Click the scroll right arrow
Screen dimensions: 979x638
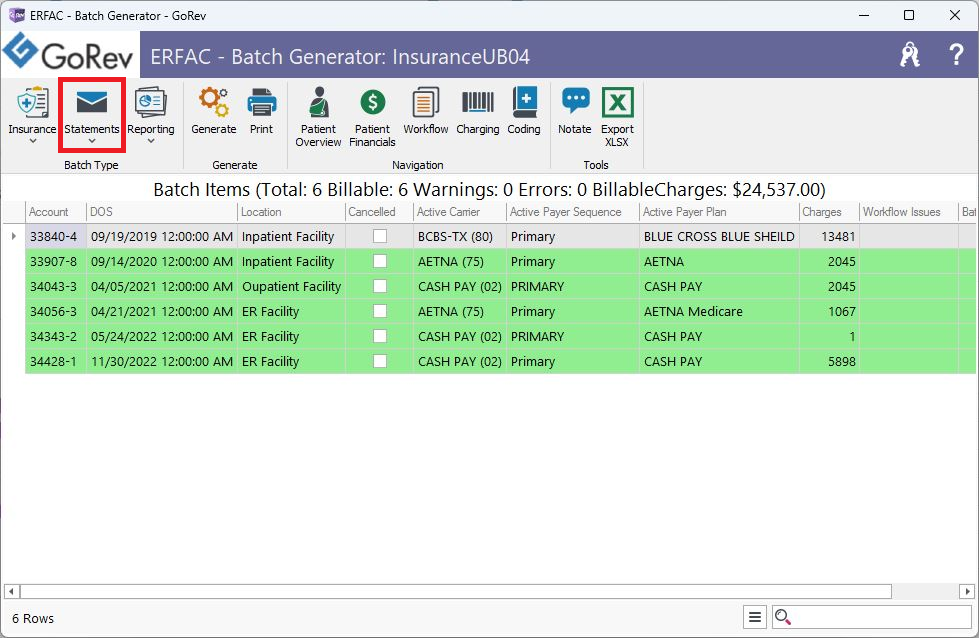pos(967,591)
